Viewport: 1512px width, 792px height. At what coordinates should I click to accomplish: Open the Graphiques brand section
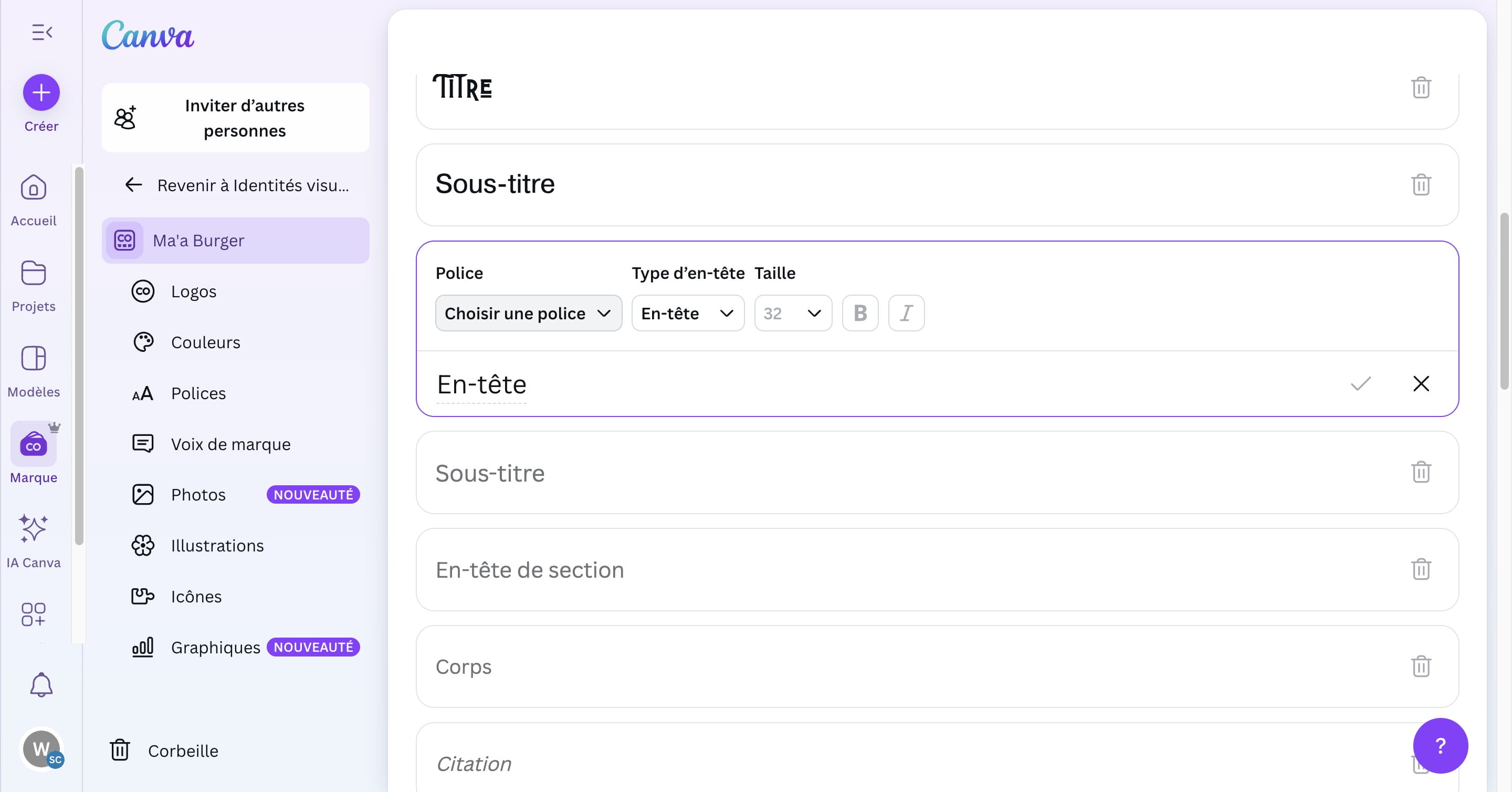pos(215,647)
